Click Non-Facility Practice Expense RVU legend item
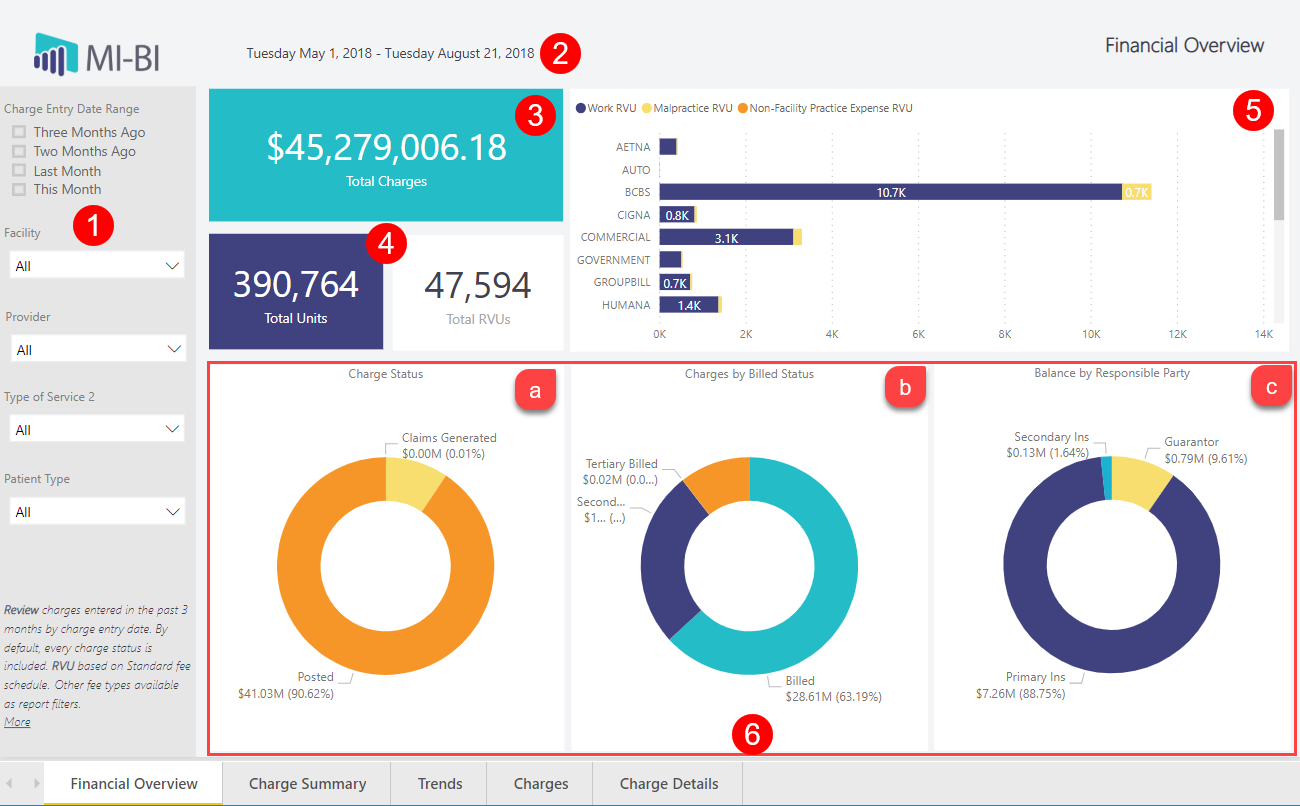1300x806 pixels. click(825, 108)
